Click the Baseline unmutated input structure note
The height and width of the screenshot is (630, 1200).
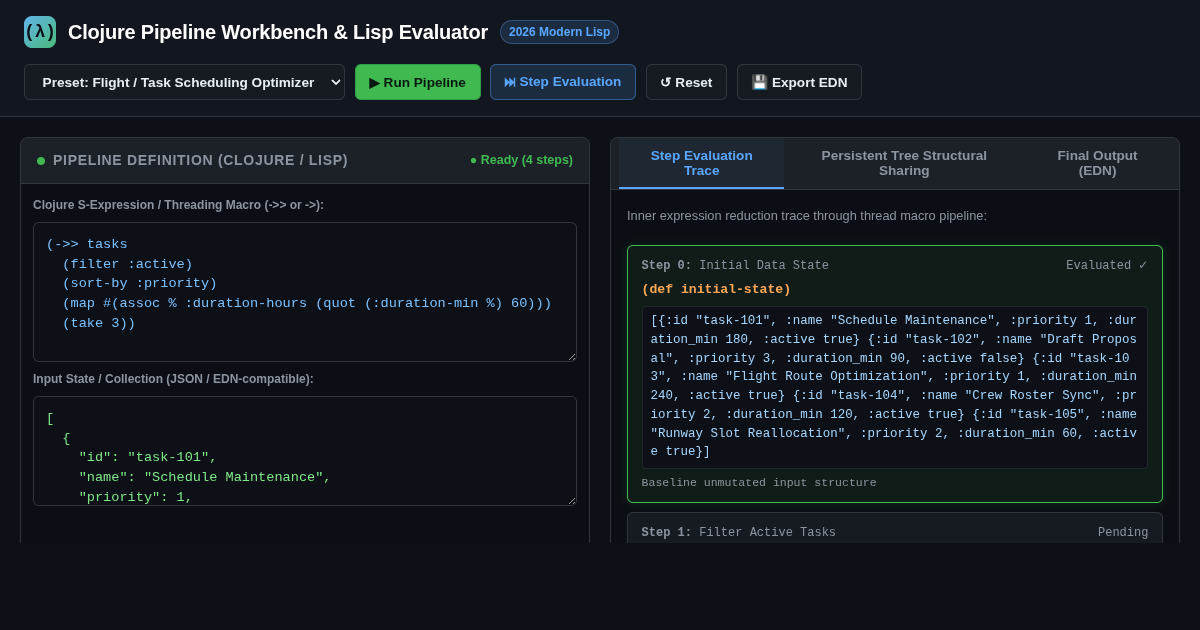coord(759,483)
